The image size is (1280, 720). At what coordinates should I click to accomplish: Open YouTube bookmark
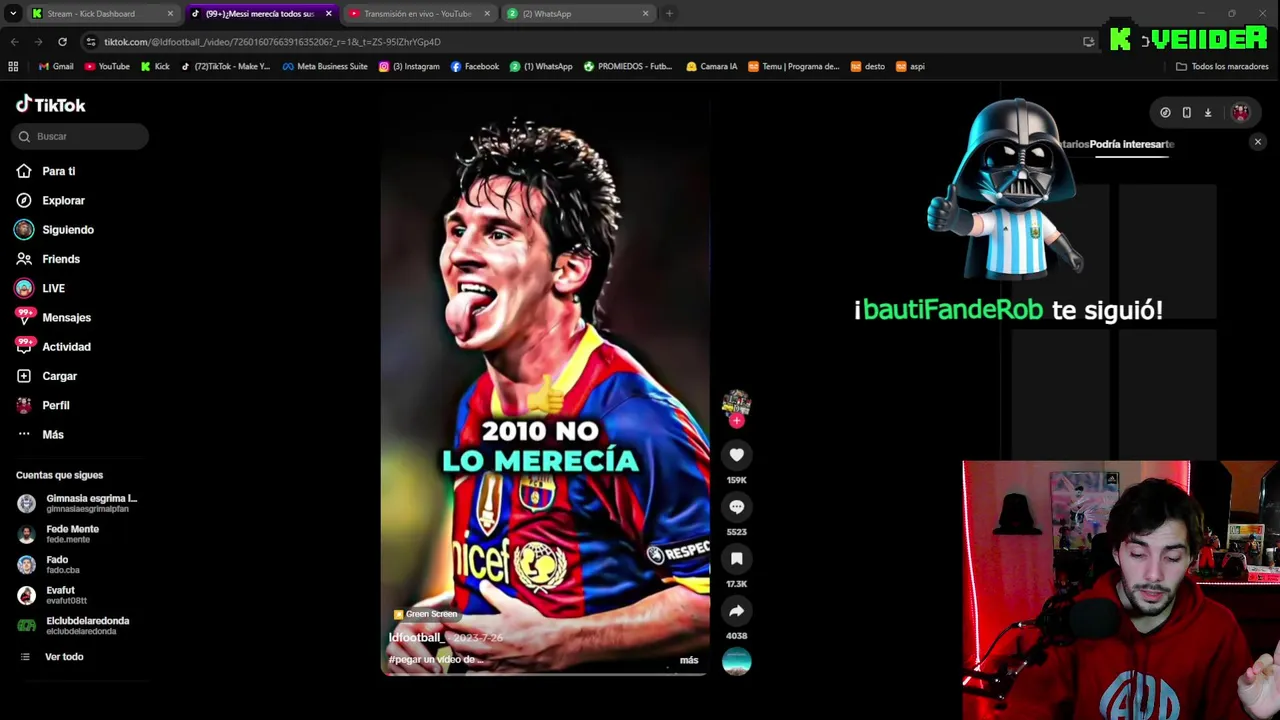pos(107,67)
